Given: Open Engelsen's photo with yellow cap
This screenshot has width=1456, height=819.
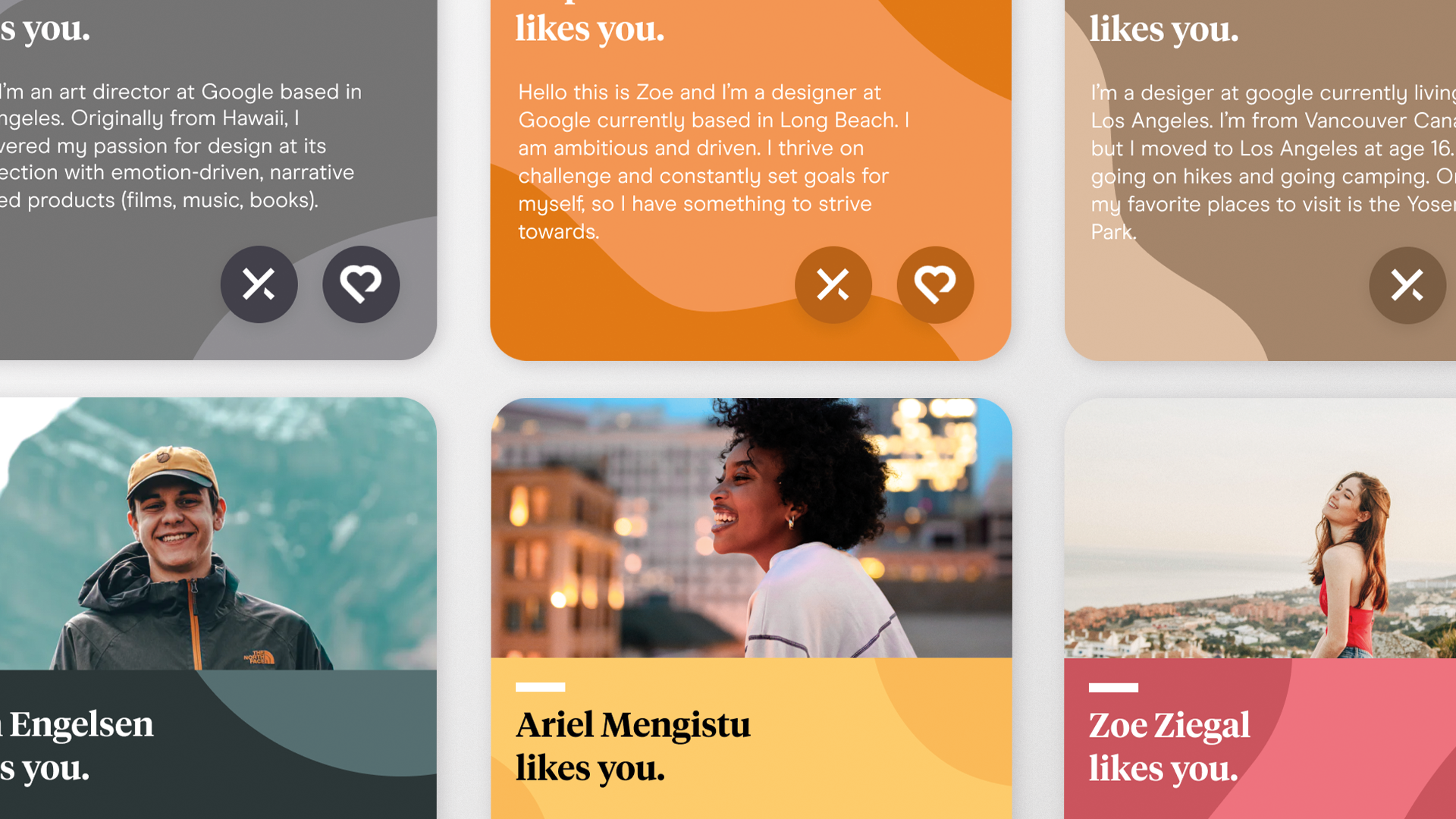Looking at the screenshot, I should coord(218,534).
